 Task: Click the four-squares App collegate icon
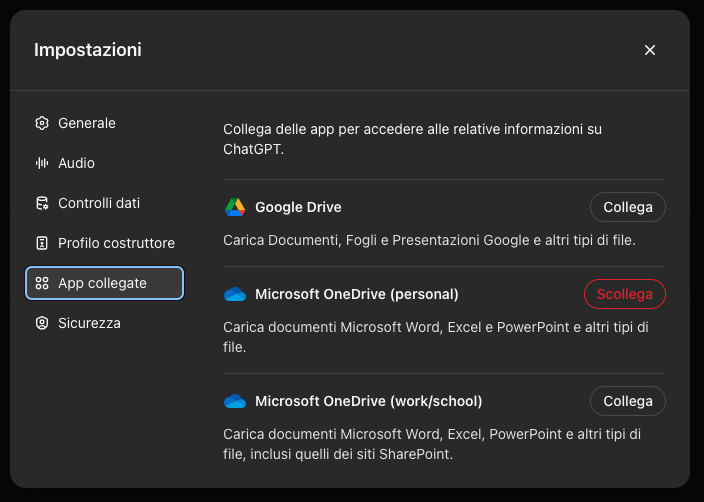(42, 283)
